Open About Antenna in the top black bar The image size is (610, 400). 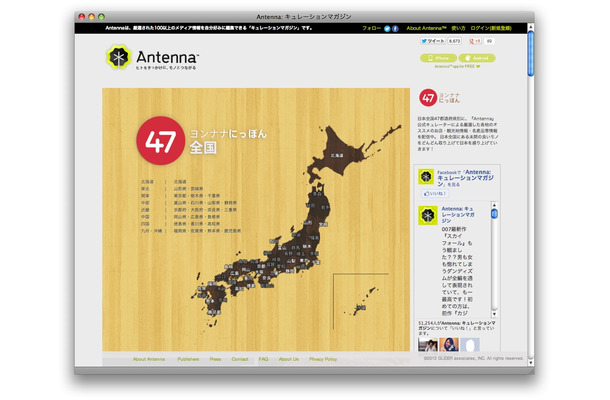[426, 28]
